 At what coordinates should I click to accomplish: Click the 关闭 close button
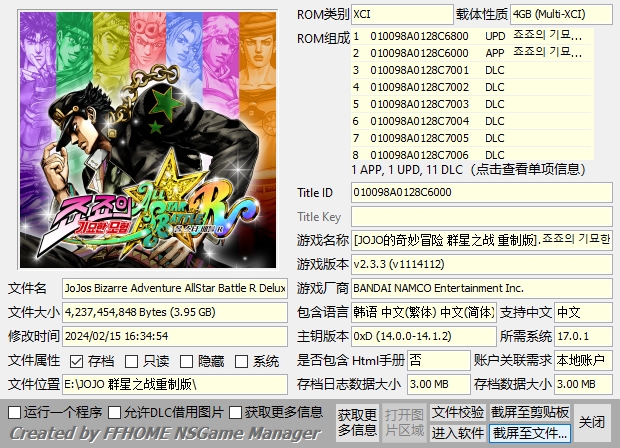pyautogui.click(x=592, y=422)
